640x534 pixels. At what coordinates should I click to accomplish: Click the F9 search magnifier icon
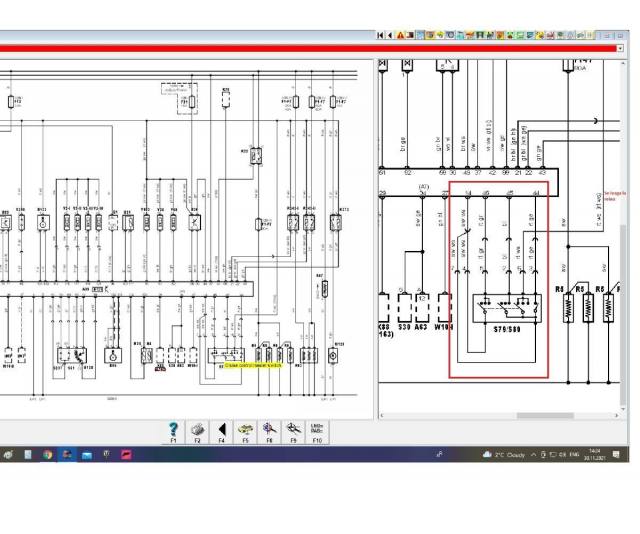[x=294, y=429]
